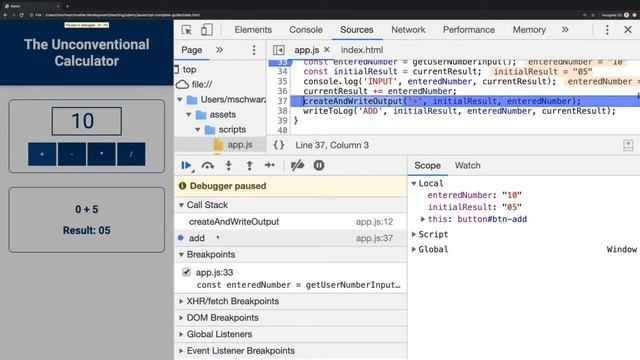Screen dimensions: 640x360
Task: Click the calculator multiply button
Action: pyautogui.click(x=101, y=154)
